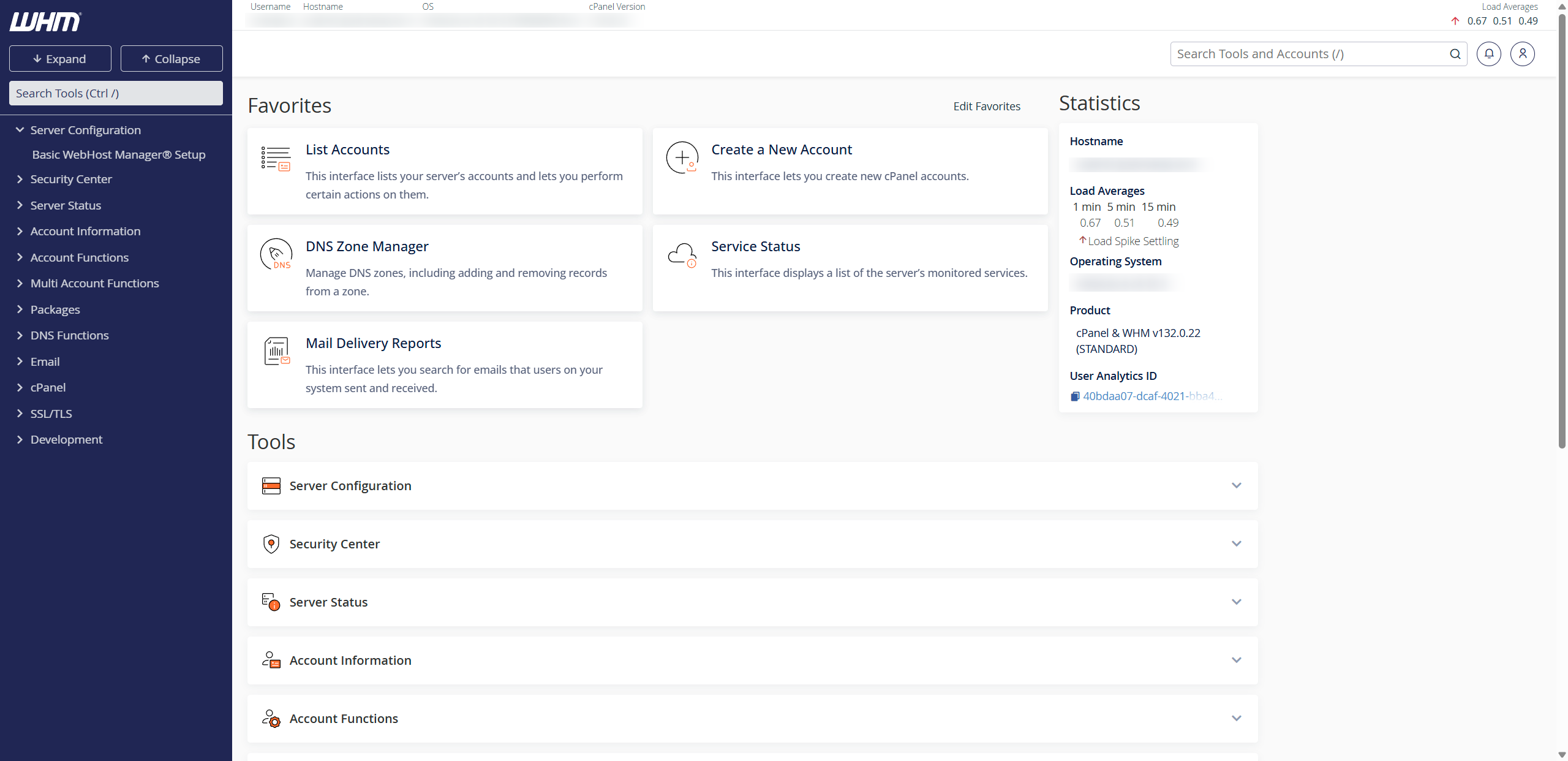Click the Expand button

coord(60,59)
